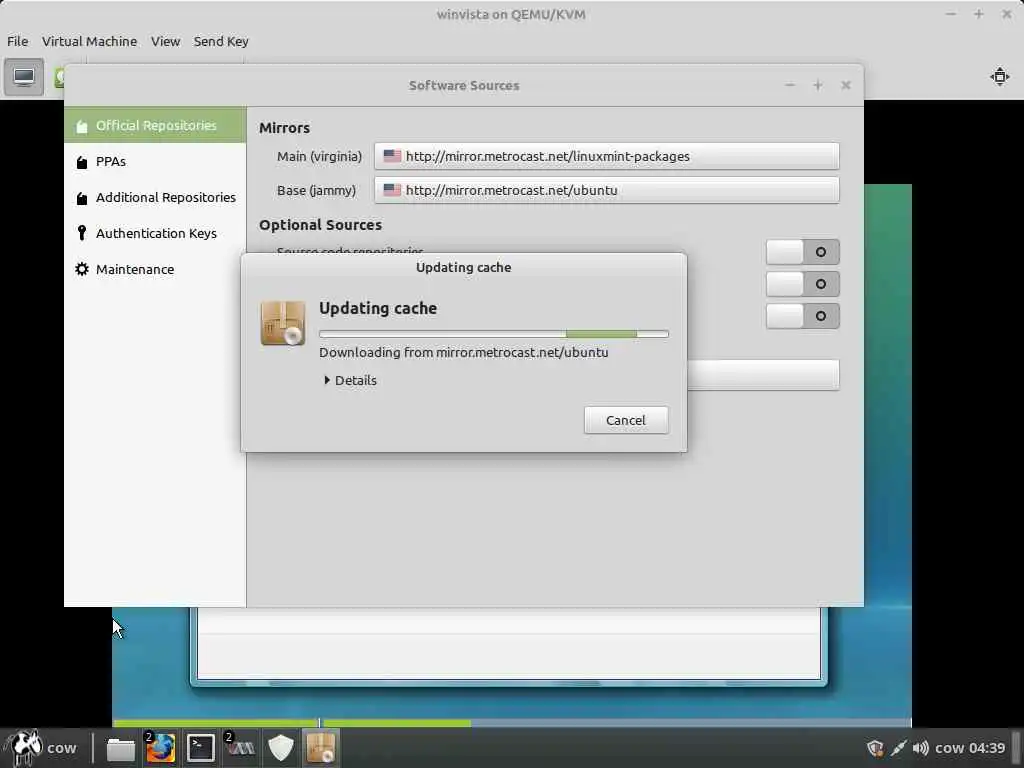Click the Base (jammy) mirror selector
The height and width of the screenshot is (768, 1024).
607,190
